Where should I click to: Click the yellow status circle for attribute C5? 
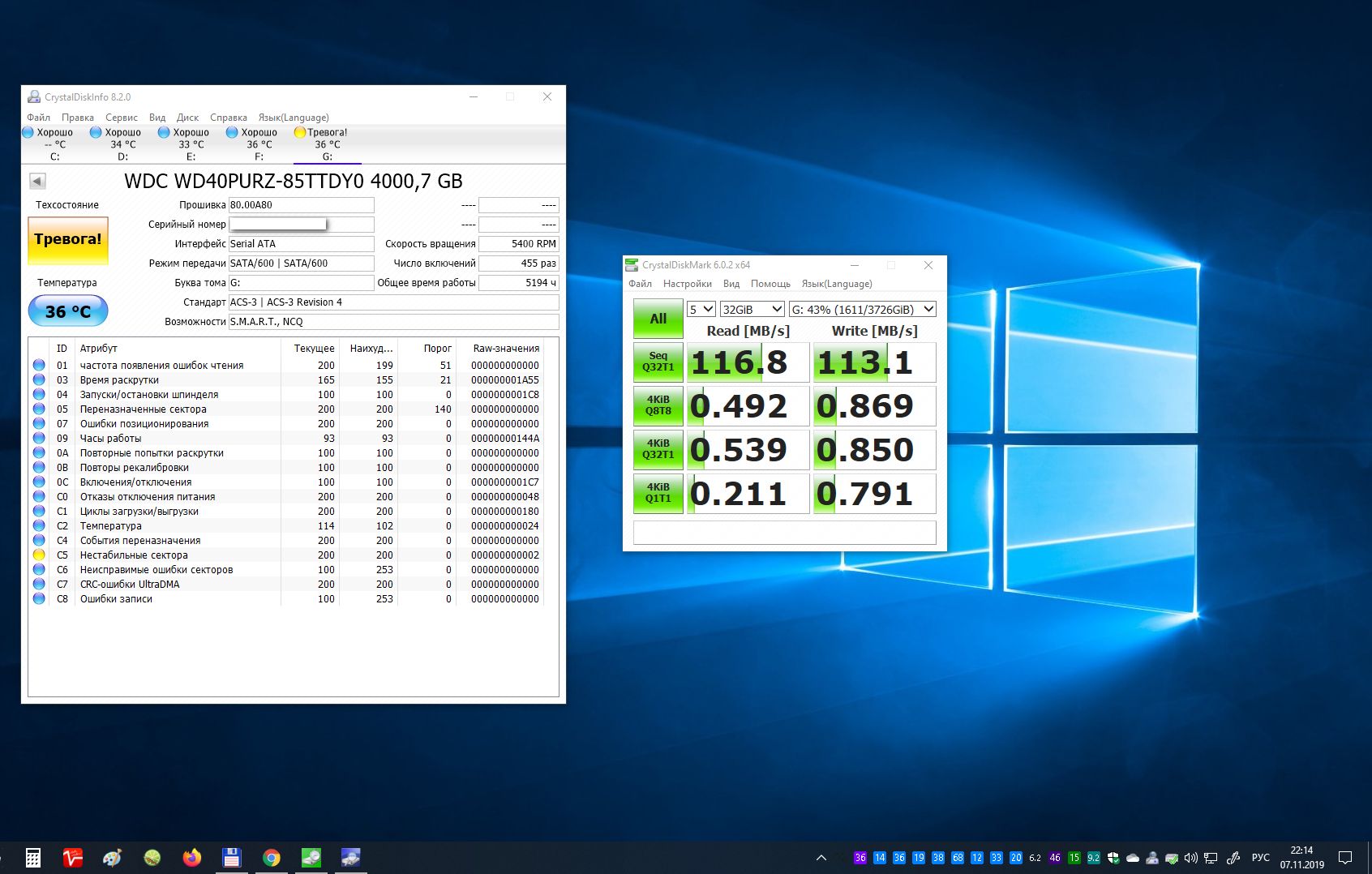pos(39,555)
